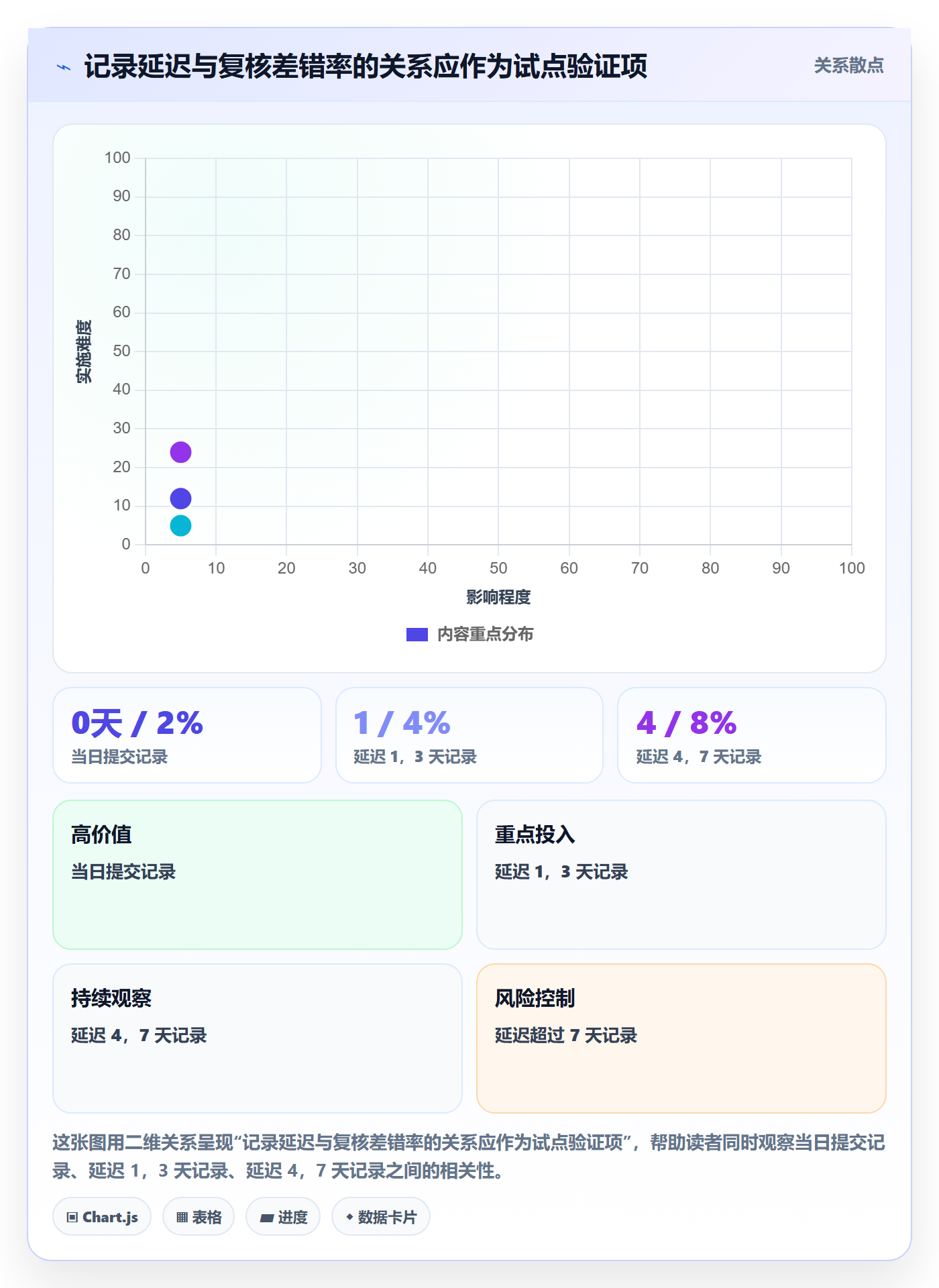Select the 1 / 4% stat card

(x=469, y=735)
